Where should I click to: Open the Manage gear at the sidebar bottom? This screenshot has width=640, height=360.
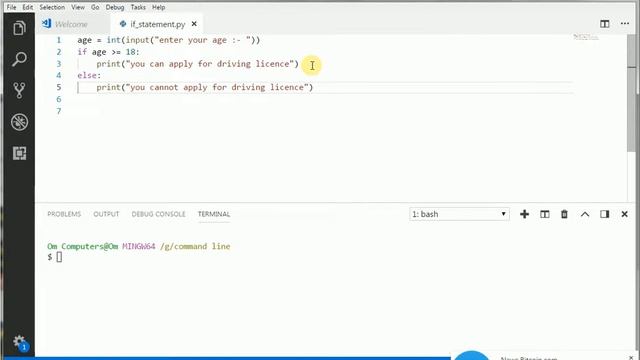pyautogui.click(x=19, y=342)
